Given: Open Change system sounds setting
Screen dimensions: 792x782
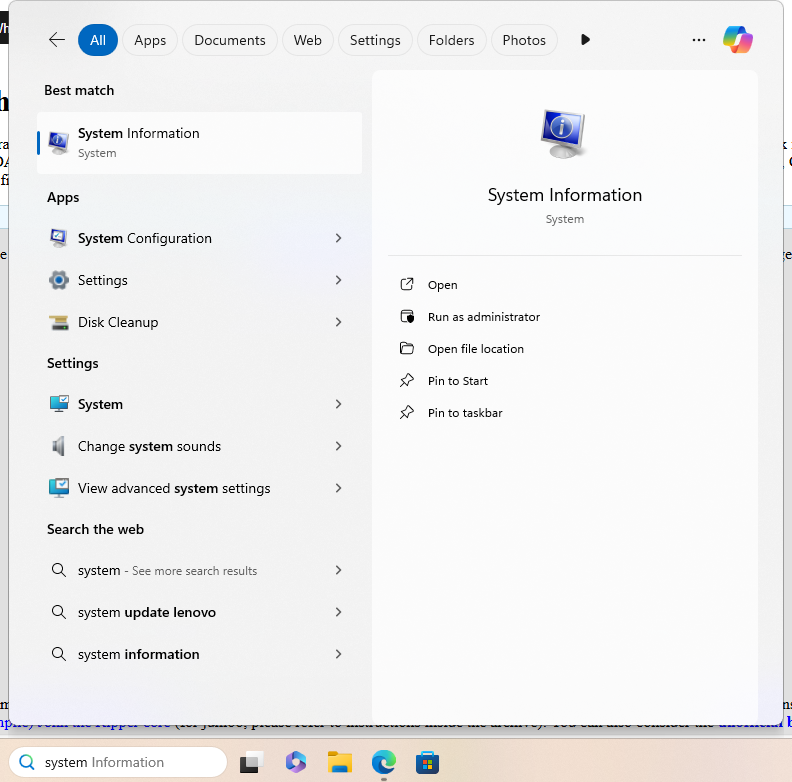Looking at the screenshot, I should coord(200,446).
